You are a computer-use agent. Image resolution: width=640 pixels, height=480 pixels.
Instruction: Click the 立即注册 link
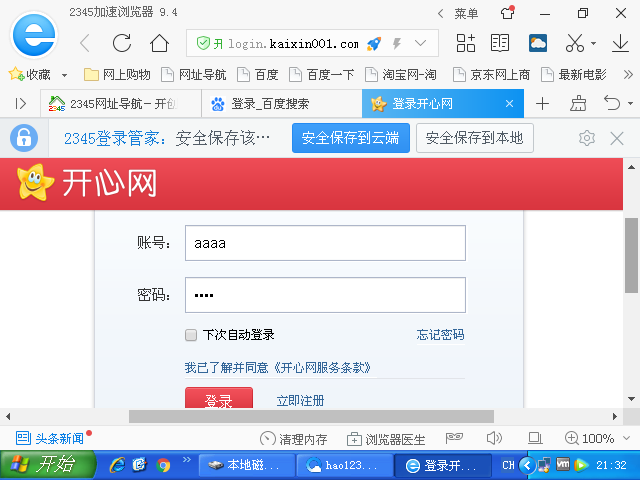[x=300, y=401]
